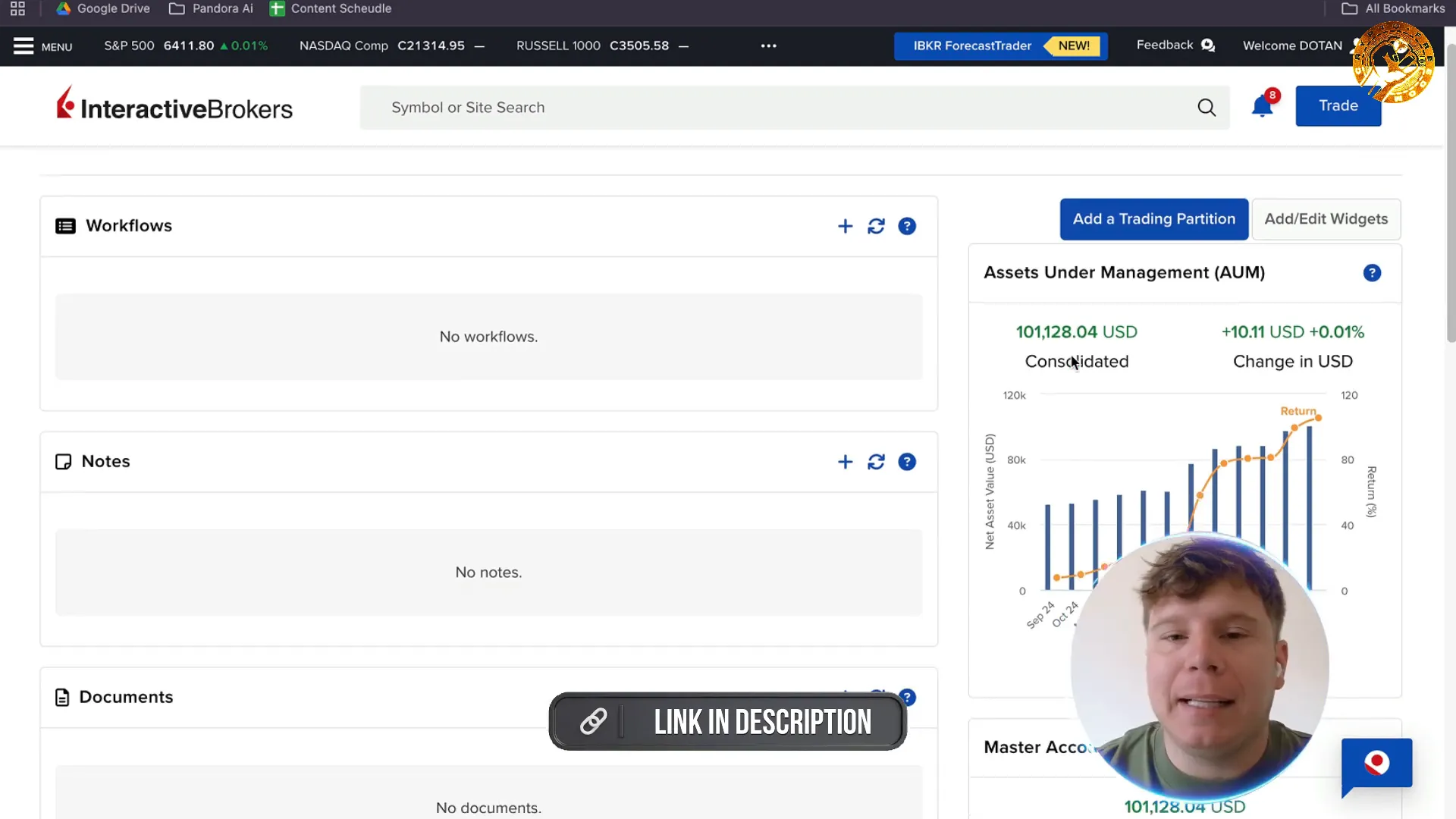Click the RUSSELL 1000 ticker quote

[602, 45]
